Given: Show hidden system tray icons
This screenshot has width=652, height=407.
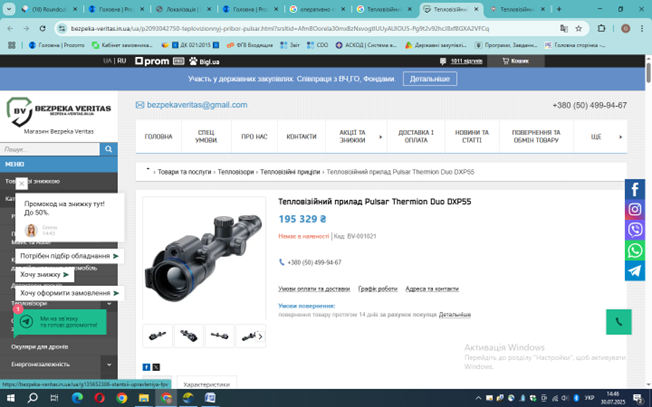Looking at the screenshot, I should (x=478, y=398).
